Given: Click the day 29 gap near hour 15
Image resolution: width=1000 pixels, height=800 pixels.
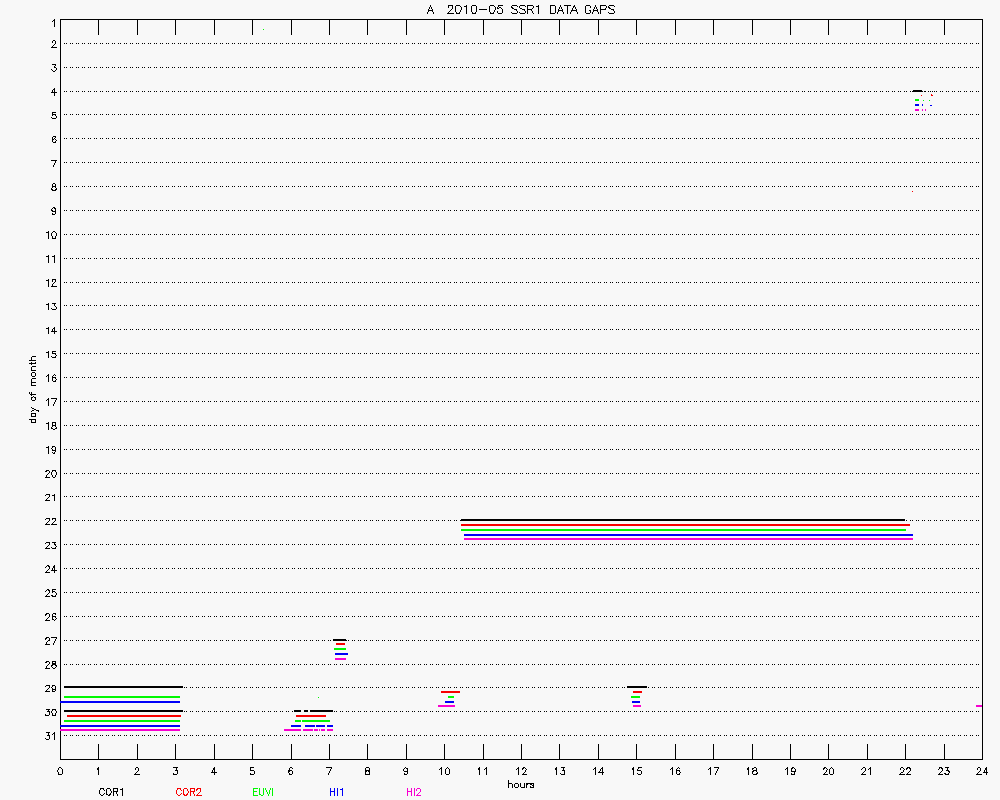Looking at the screenshot, I should [x=636, y=696].
